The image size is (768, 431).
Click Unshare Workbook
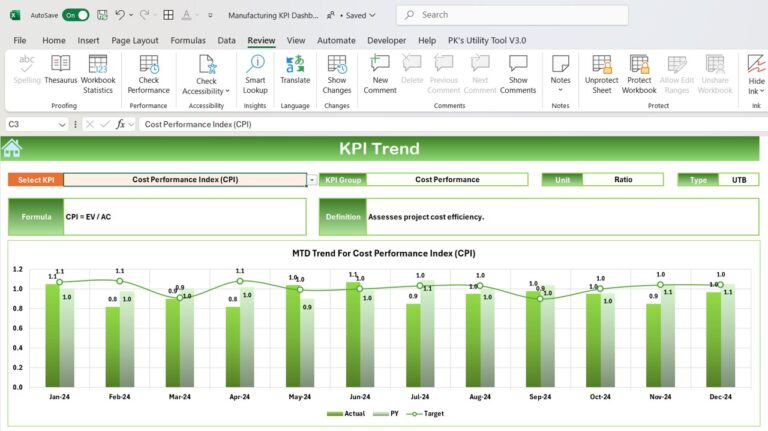tap(715, 74)
